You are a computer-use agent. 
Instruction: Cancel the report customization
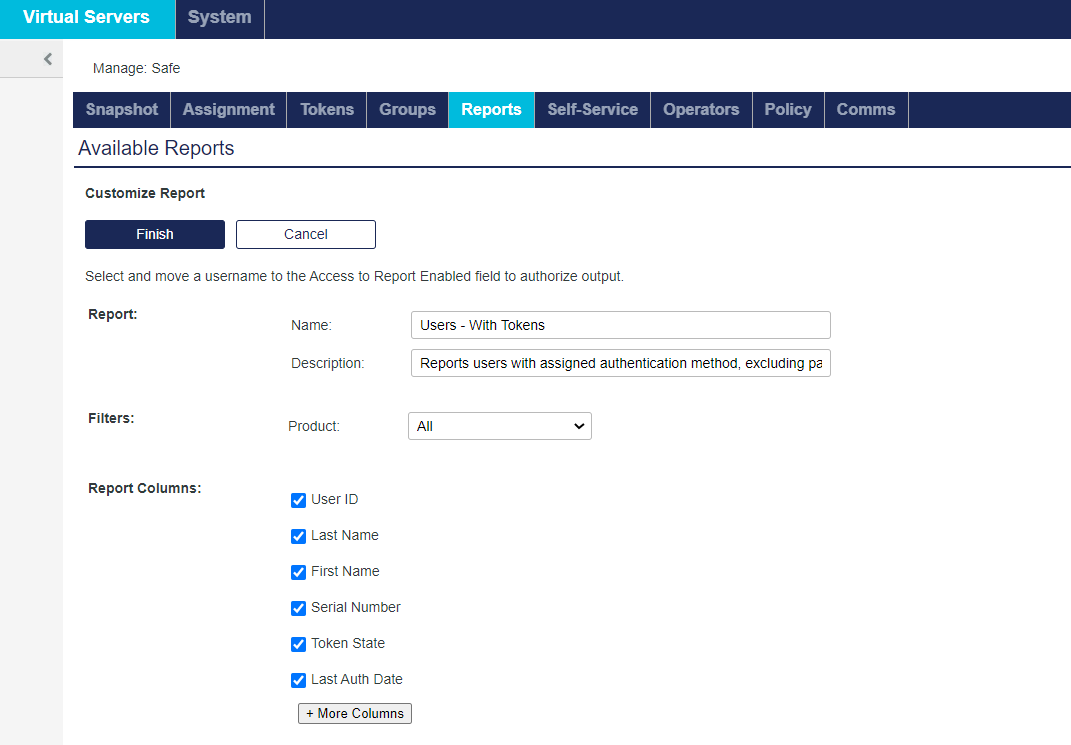[306, 234]
